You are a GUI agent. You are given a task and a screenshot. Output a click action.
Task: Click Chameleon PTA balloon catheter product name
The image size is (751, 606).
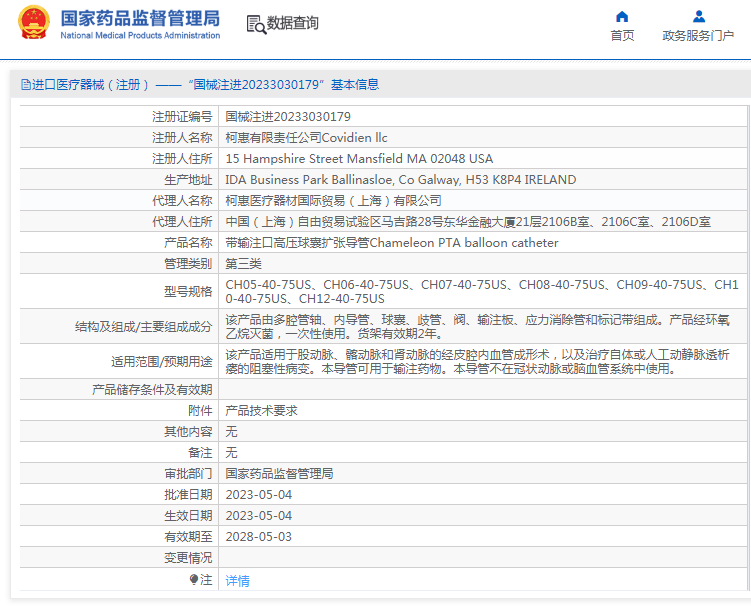[x=392, y=243]
